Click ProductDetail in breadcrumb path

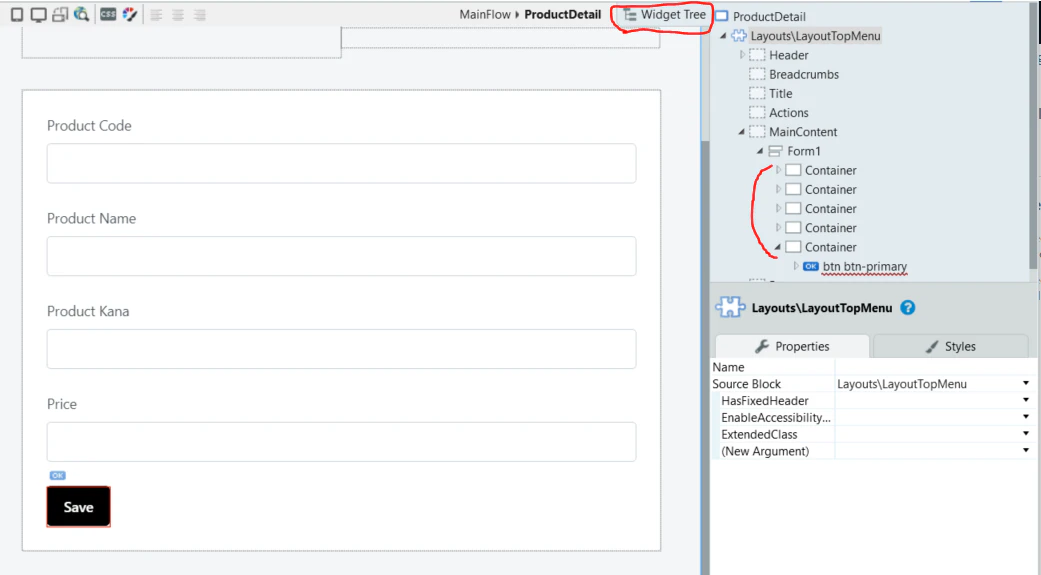(562, 15)
